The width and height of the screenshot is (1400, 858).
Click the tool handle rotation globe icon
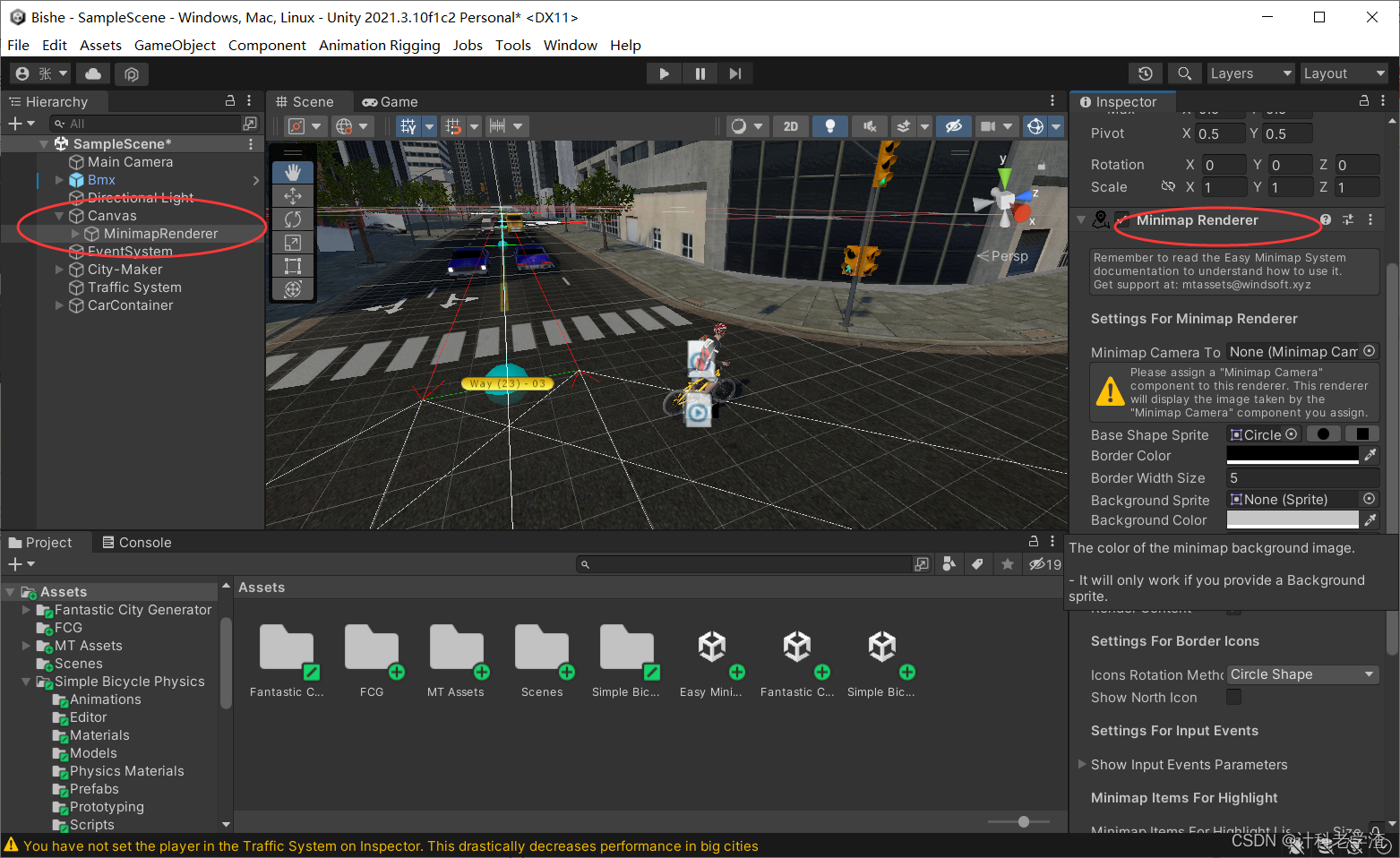click(x=344, y=126)
